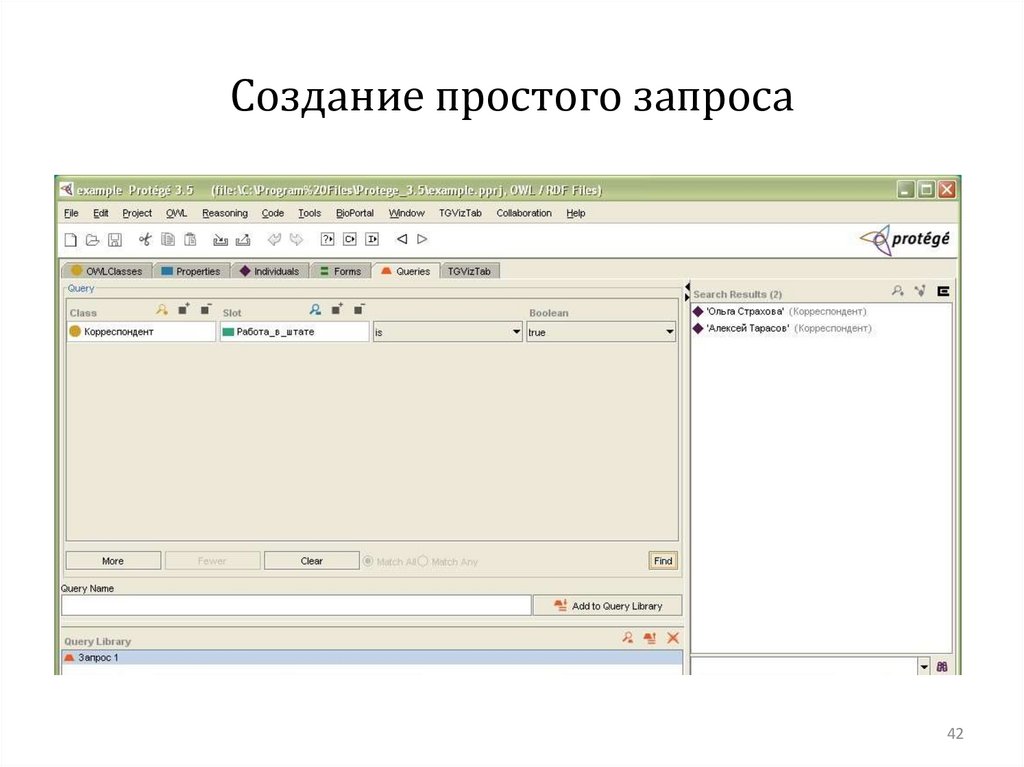Retrieve query icon in Query Library header
Image resolution: width=1024 pixels, height=767 pixels.
coord(628,638)
